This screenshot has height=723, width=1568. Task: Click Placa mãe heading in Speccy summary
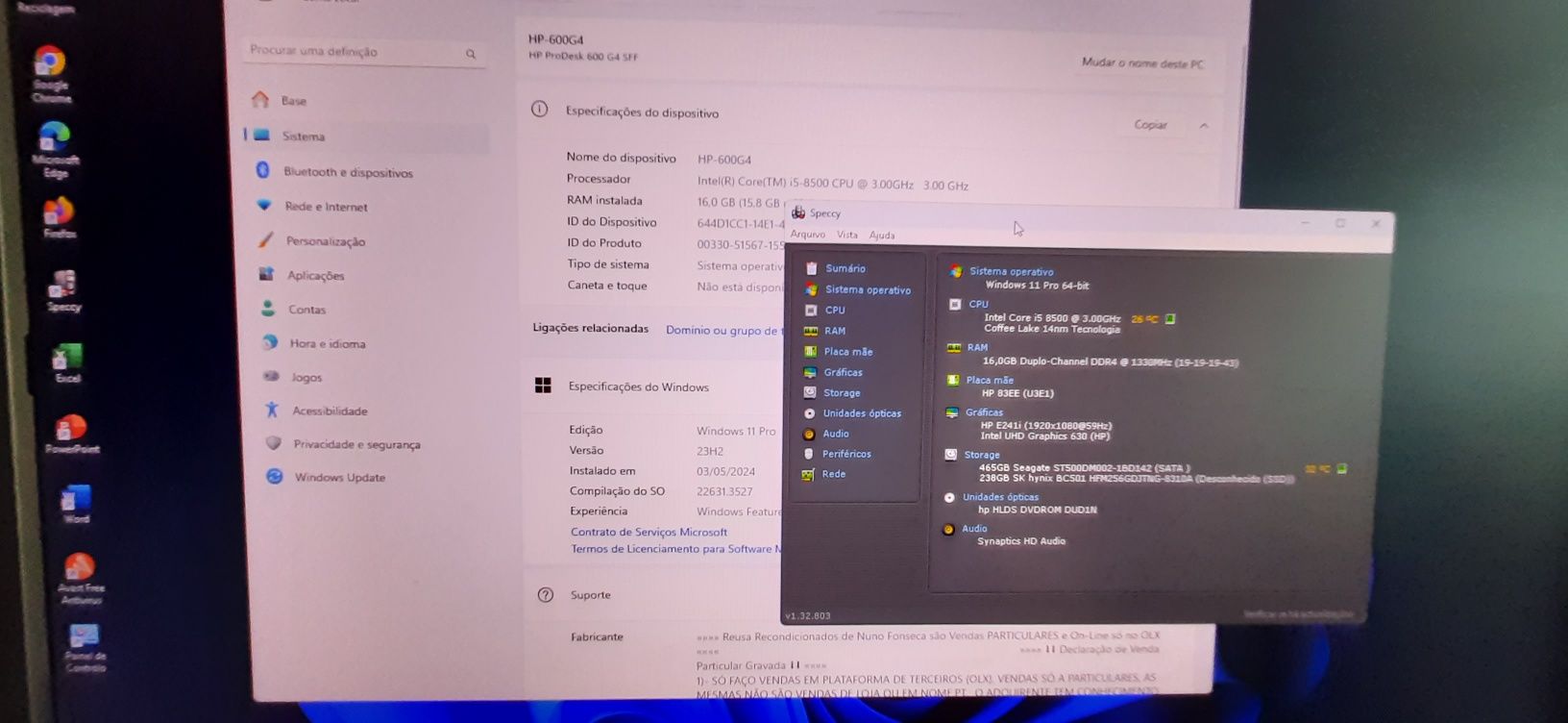990,380
